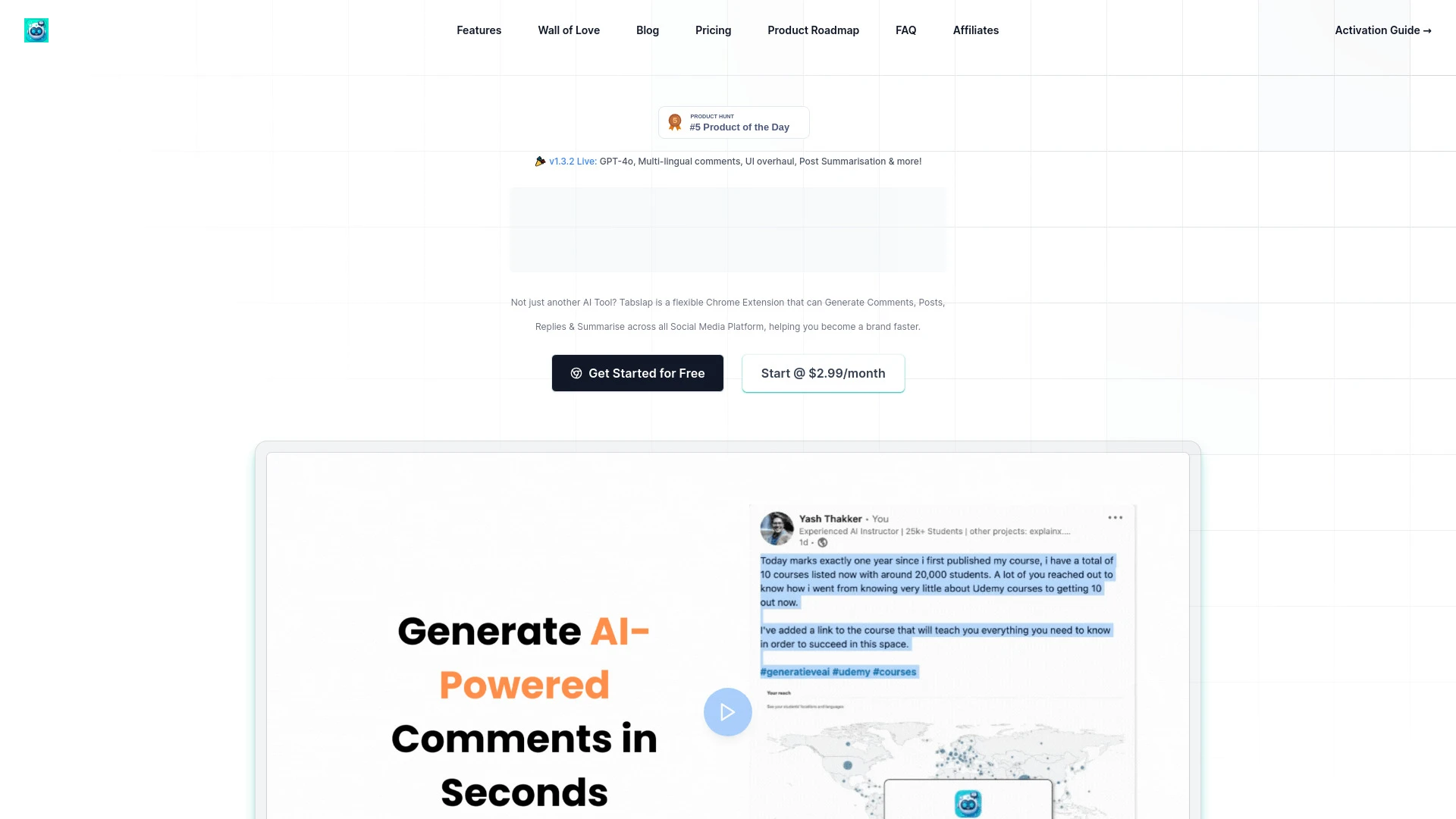Open the Features navigation menu item
Viewport: 1456px width, 819px height.
tap(479, 30)
